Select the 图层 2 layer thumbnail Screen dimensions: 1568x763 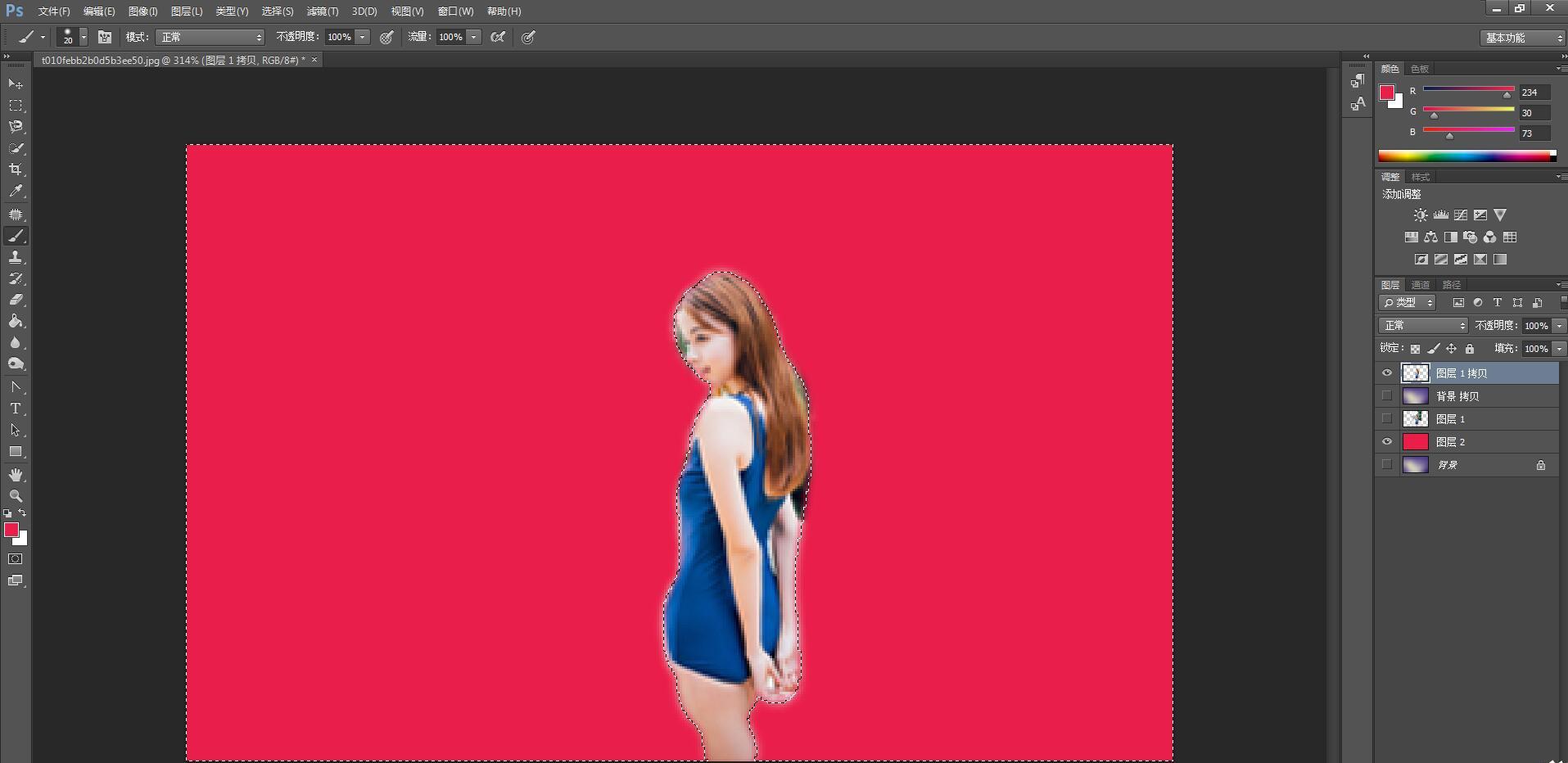1416,442
